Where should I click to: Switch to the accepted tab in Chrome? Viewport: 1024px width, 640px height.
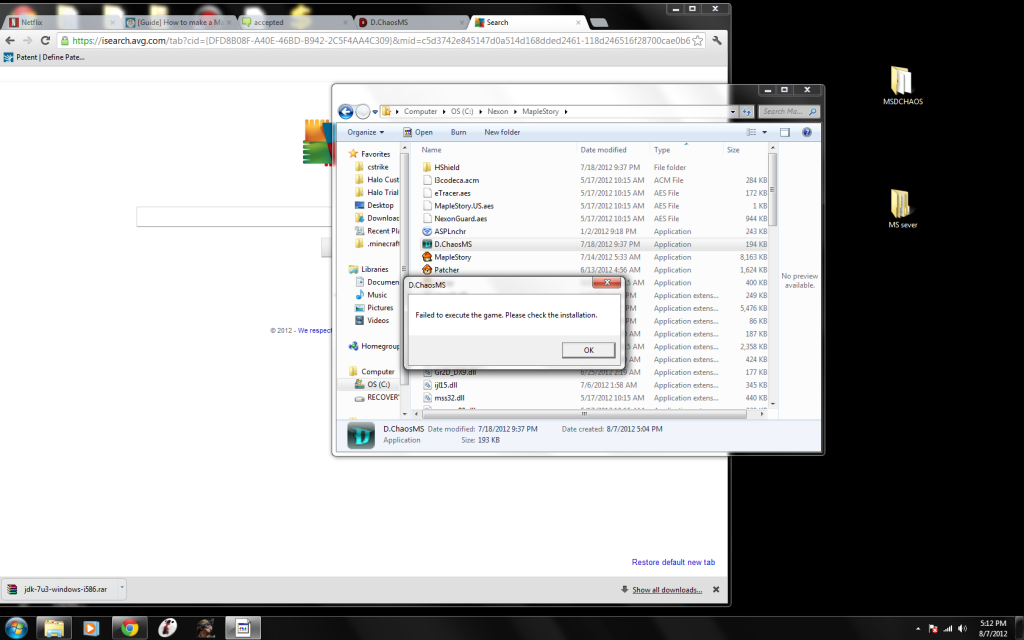295,22
